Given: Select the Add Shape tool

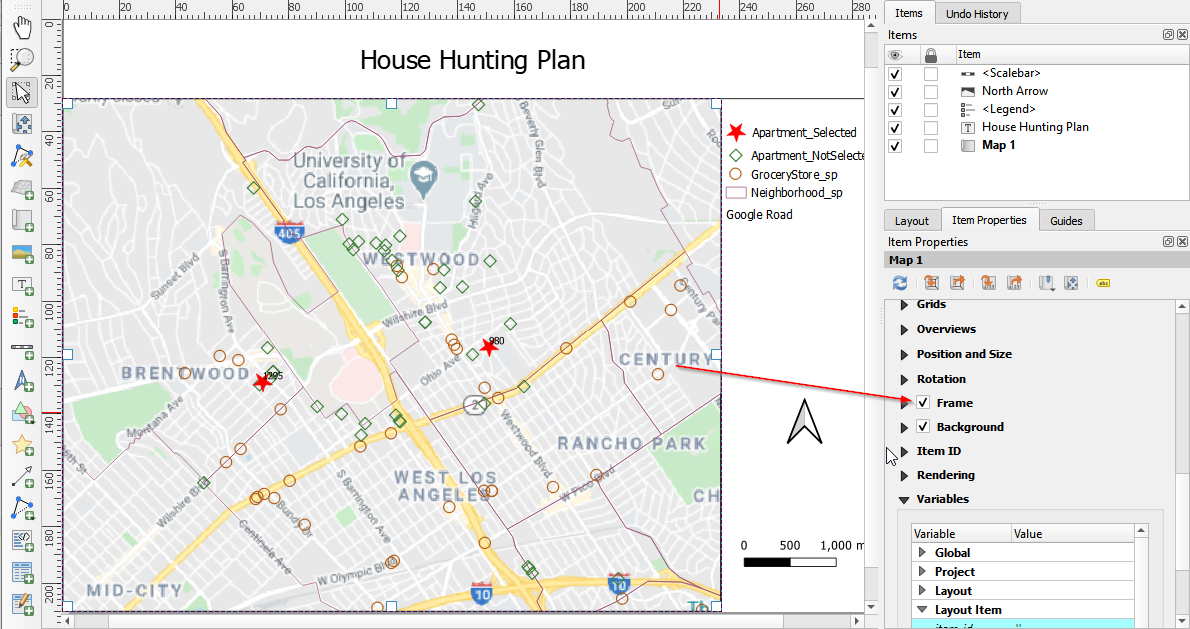Looking at the screenshot, I should pyautogui.click(x=22, y=414).
